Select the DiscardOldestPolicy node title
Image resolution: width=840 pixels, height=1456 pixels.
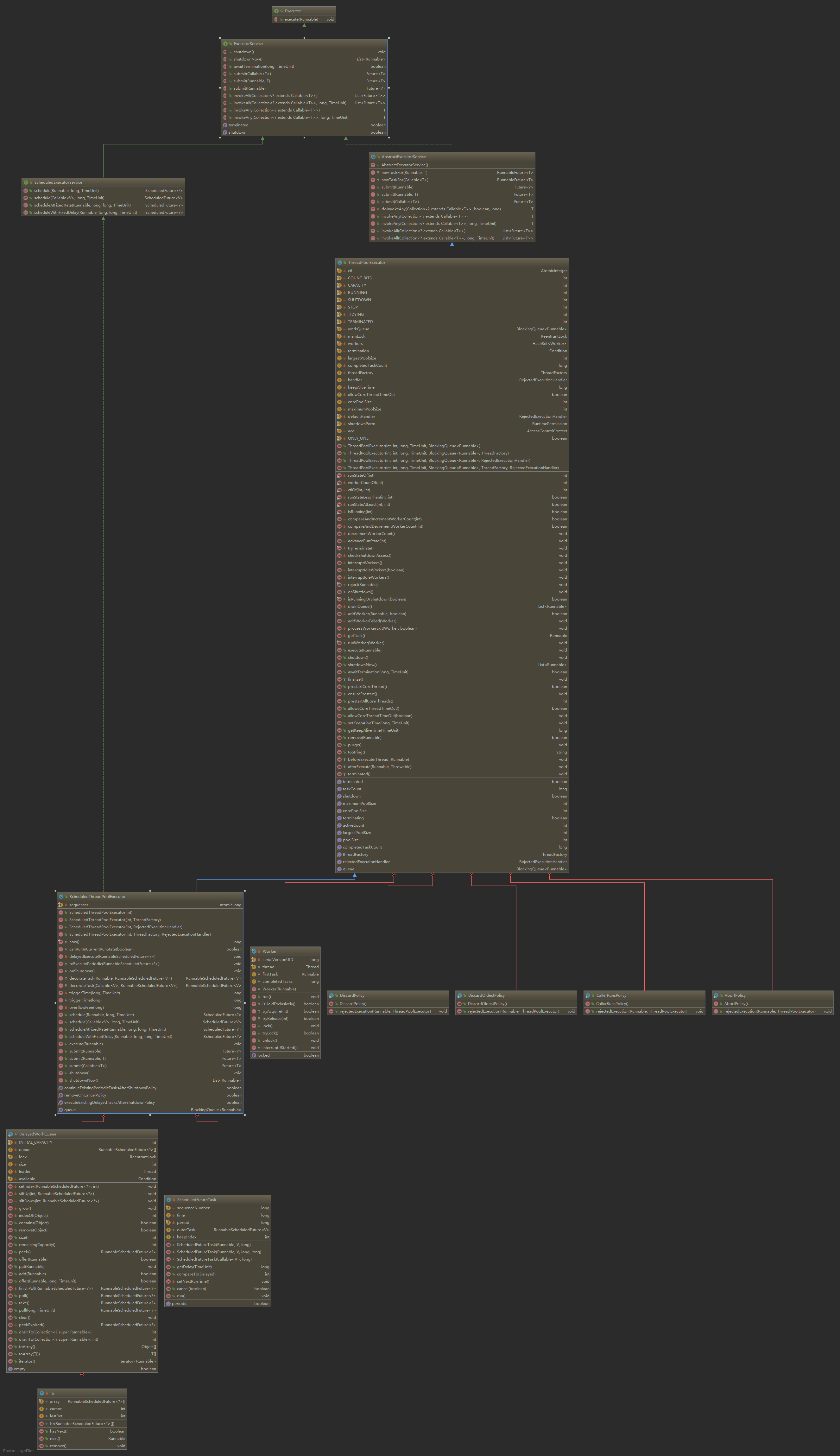(486, 995)
